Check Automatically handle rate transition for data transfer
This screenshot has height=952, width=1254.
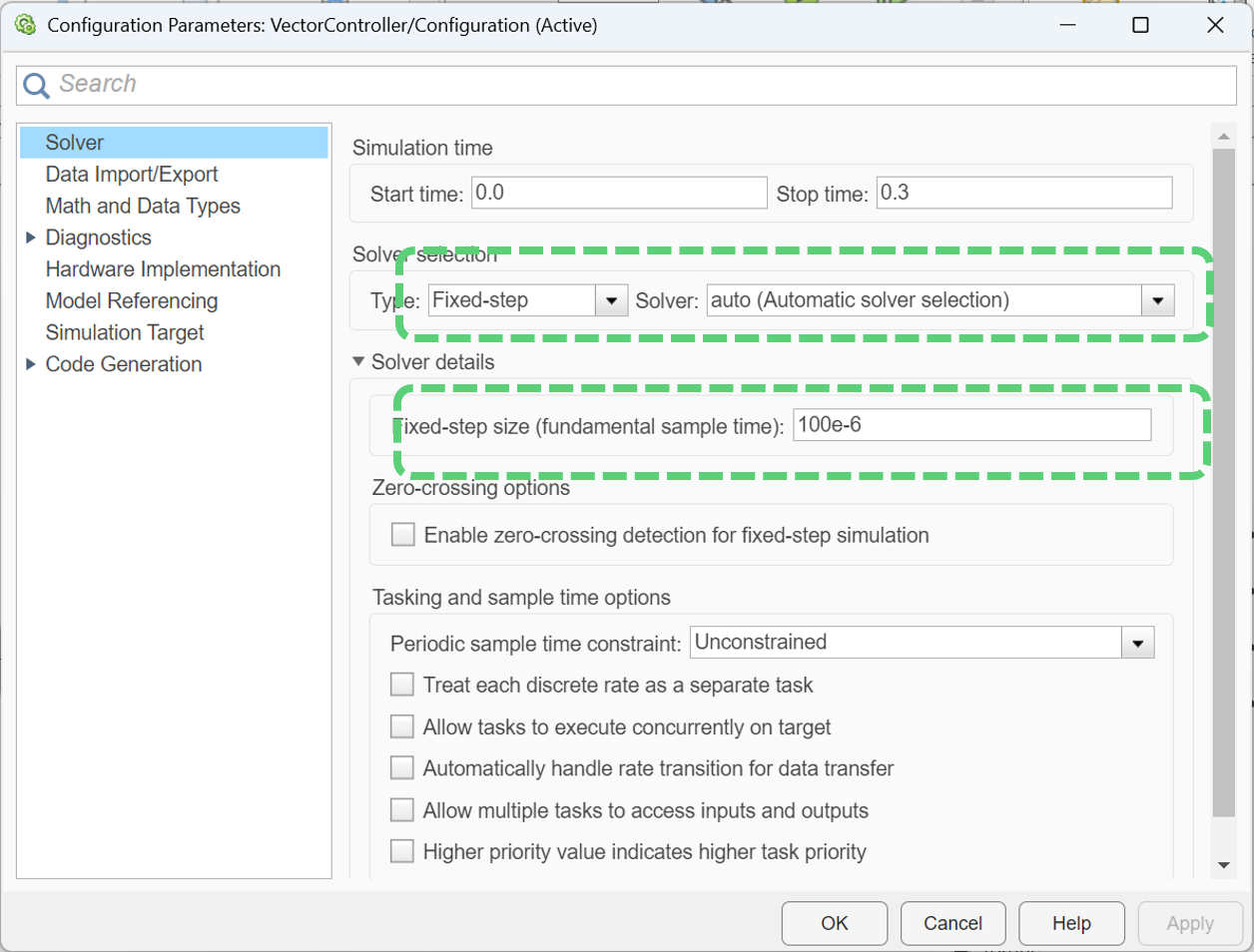(402, 768)
